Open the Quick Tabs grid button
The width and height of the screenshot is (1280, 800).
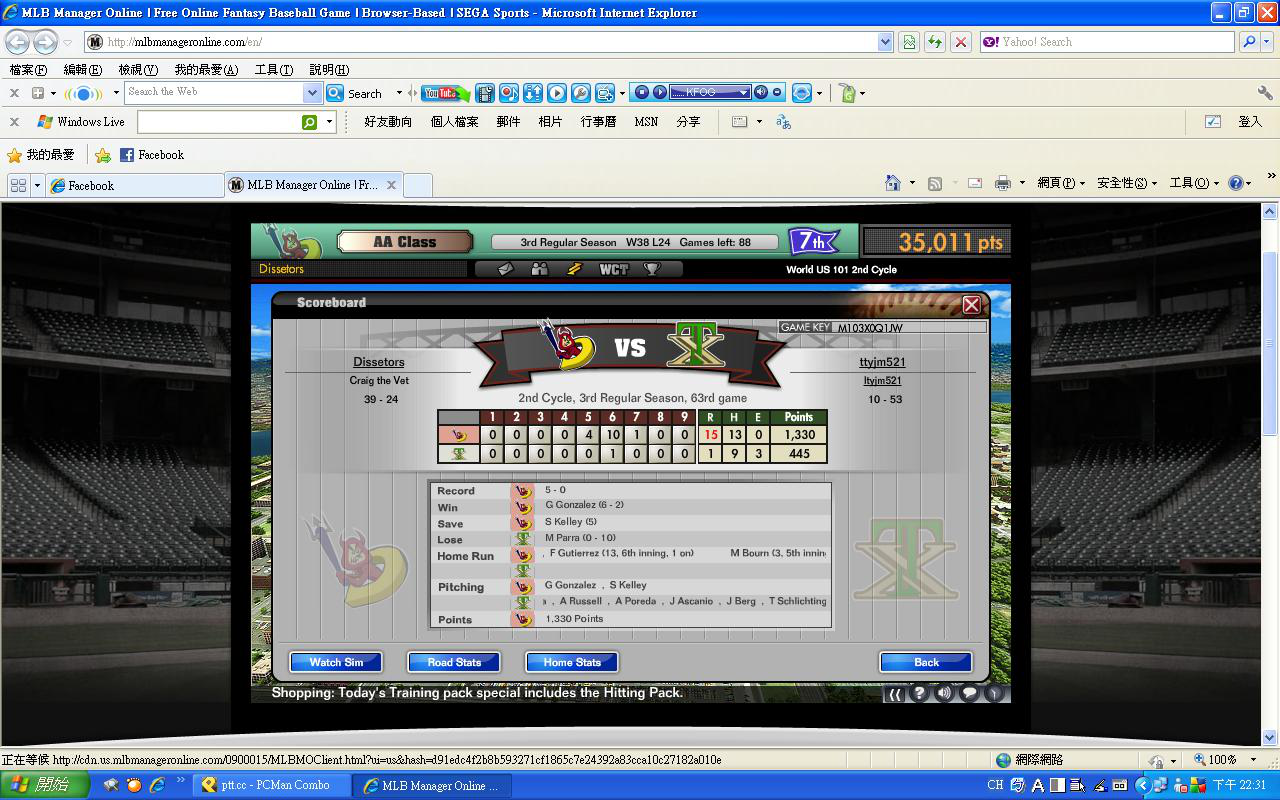click(x=18, y=185)
